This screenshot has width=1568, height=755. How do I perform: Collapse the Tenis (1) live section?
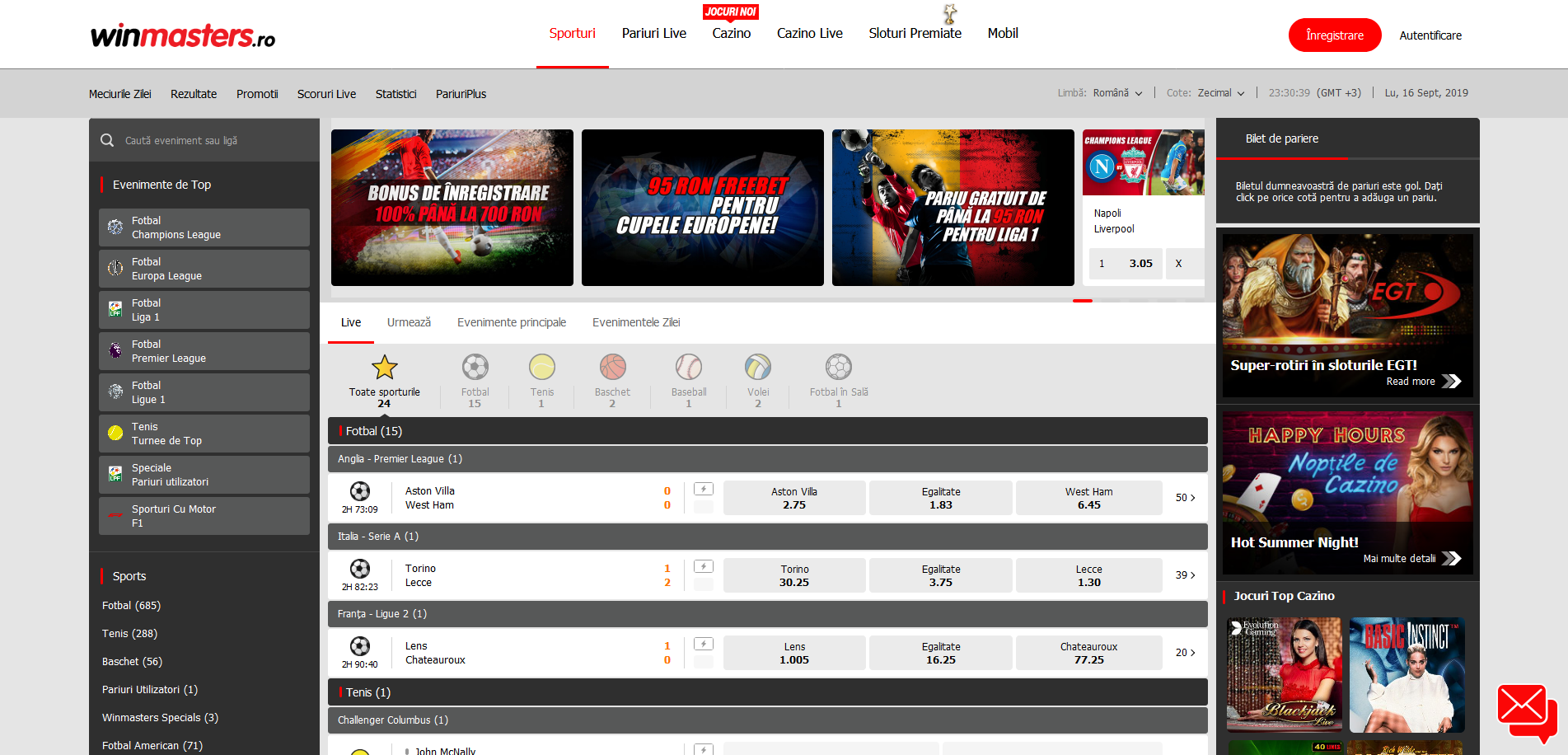click(768, 692)
